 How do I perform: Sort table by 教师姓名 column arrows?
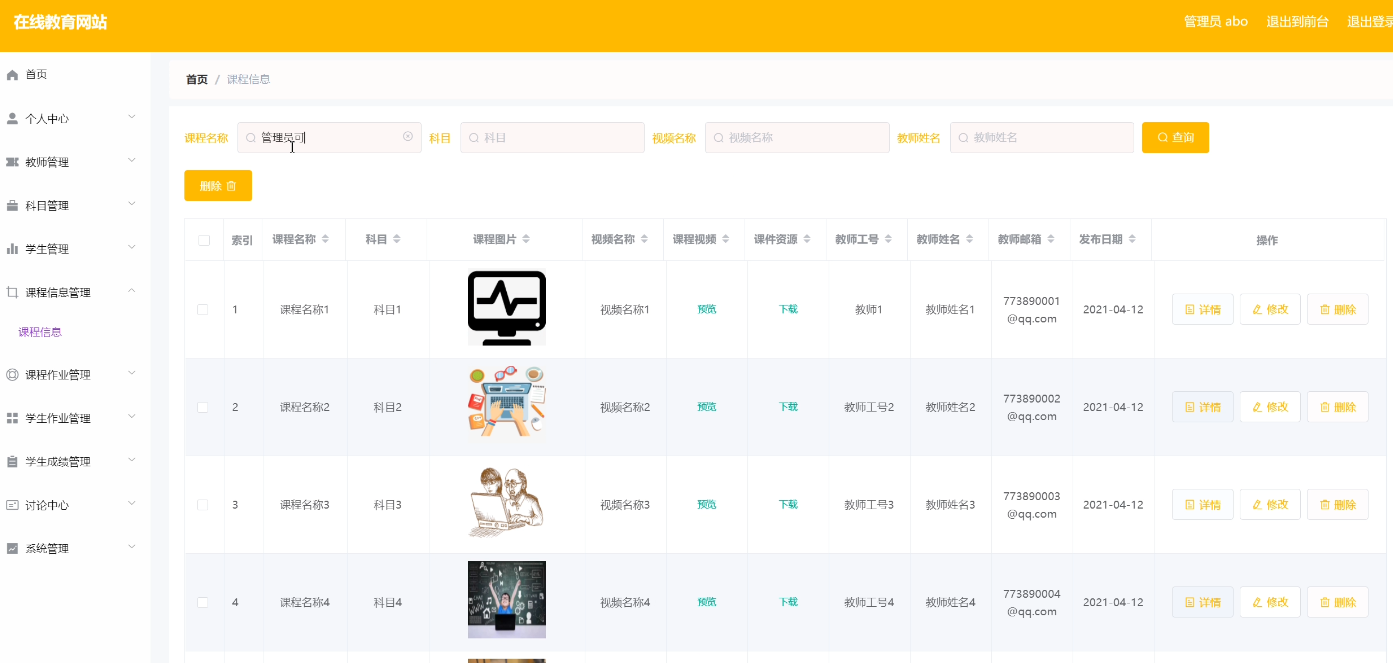click(x=969, y=240)
